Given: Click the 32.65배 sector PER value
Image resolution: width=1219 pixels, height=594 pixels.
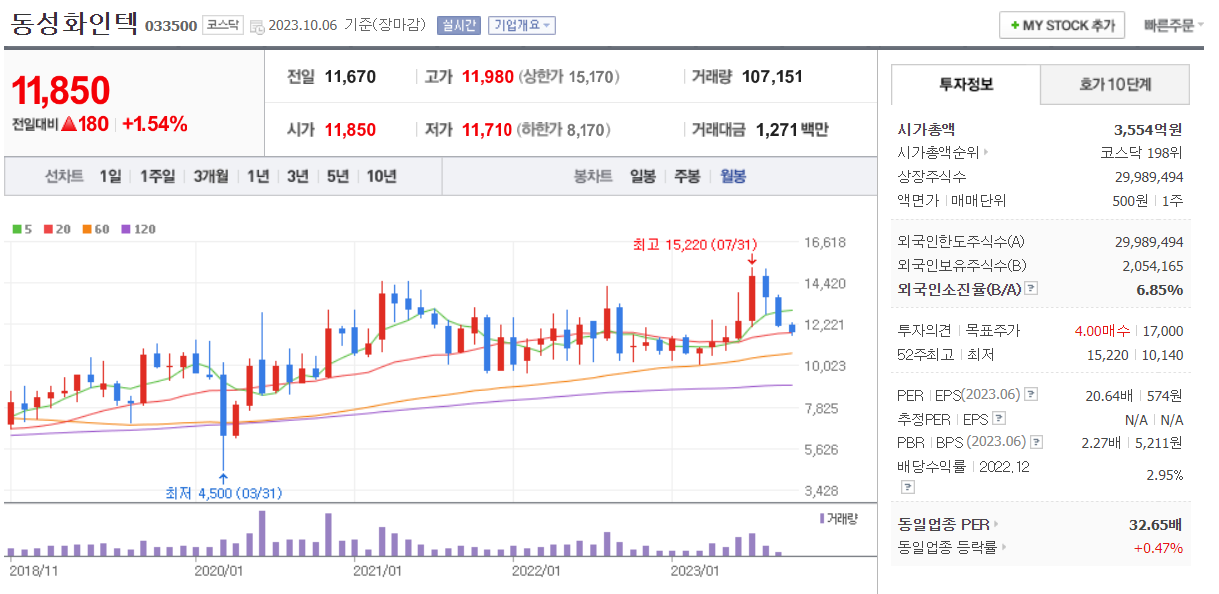Looking at the screenshot, I should click(1156, 524).
